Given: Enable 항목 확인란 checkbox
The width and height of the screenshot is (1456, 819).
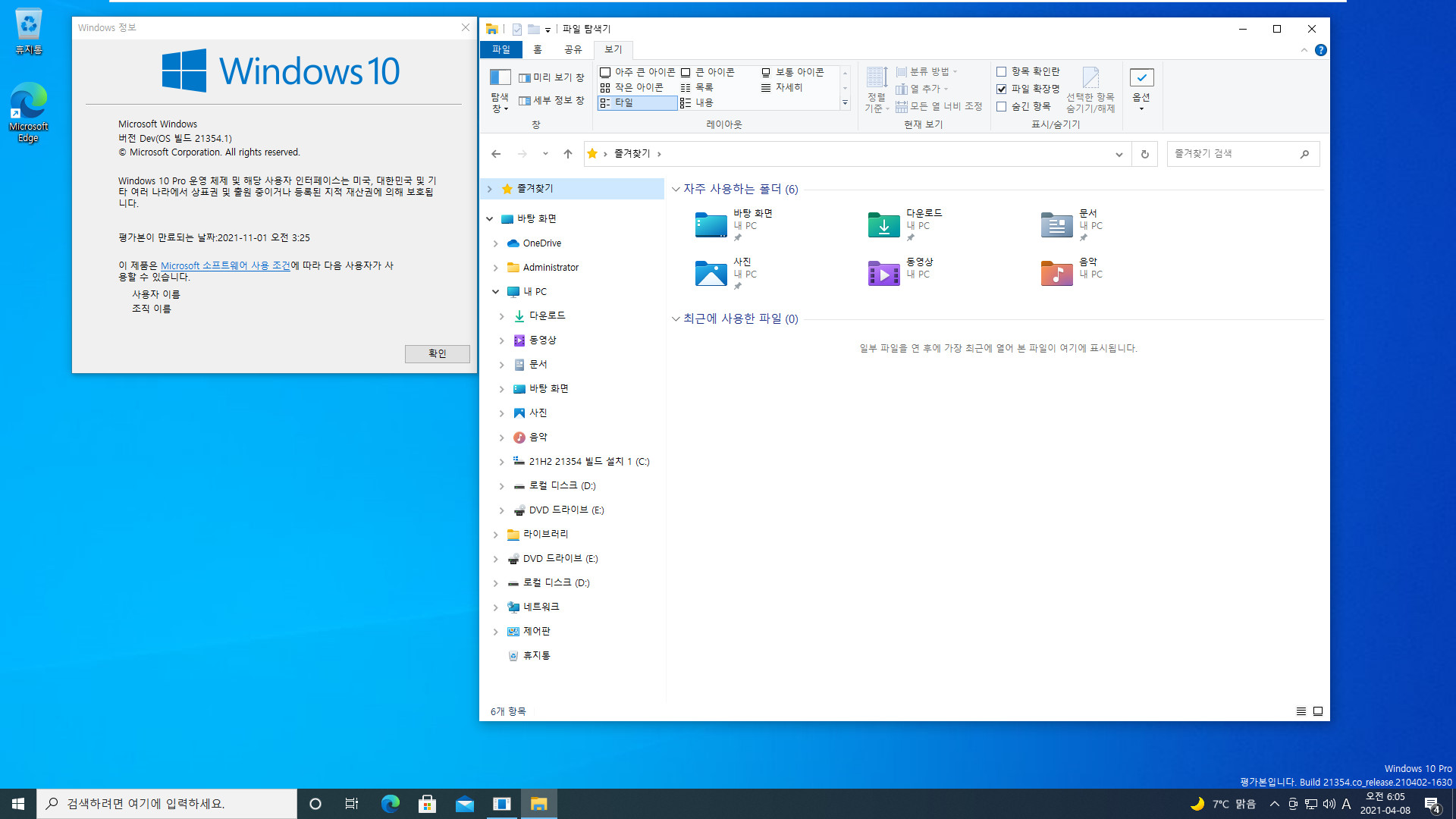Looking at the screenshot, I should pos(1001,71).
